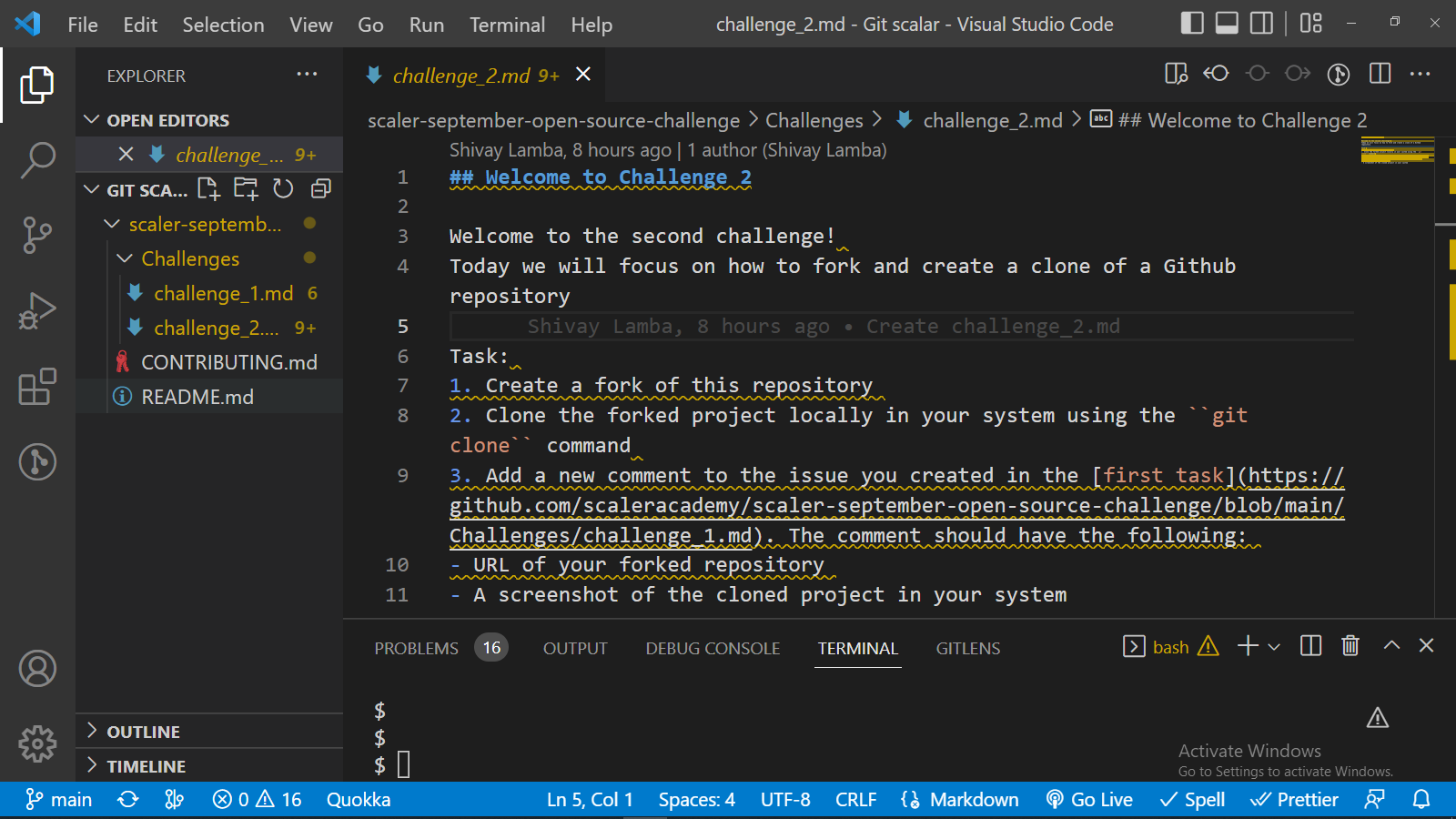Select the Run and Debug icon

click(x=36, y=309)
